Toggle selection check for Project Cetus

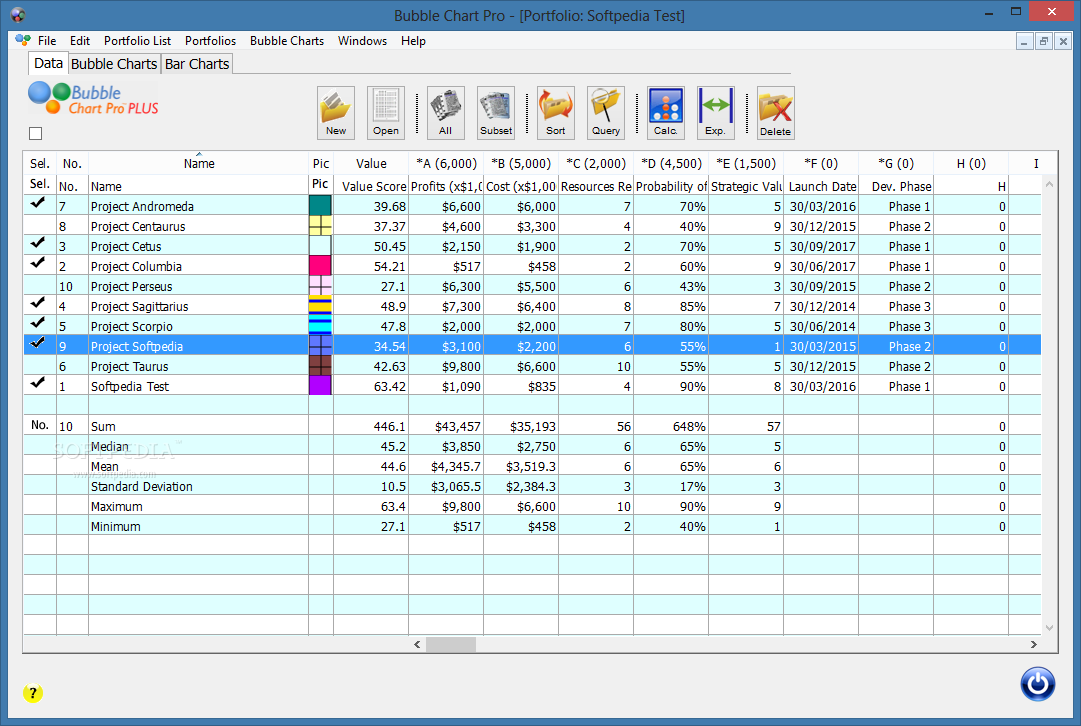tap(39, 245)
